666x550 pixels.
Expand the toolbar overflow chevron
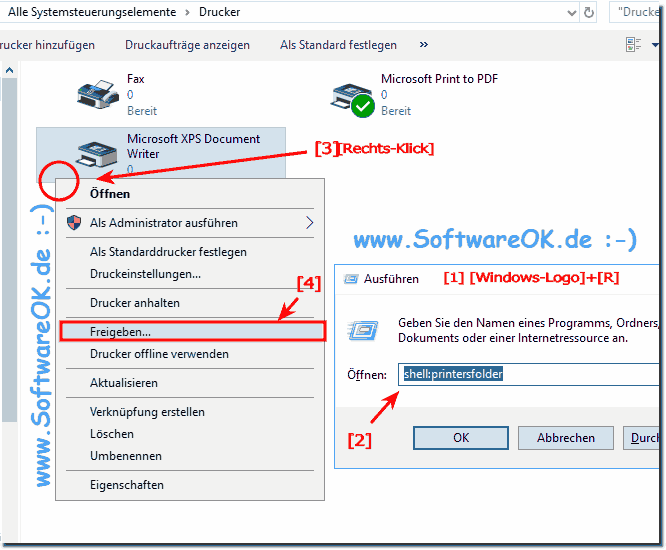[423, 45]
